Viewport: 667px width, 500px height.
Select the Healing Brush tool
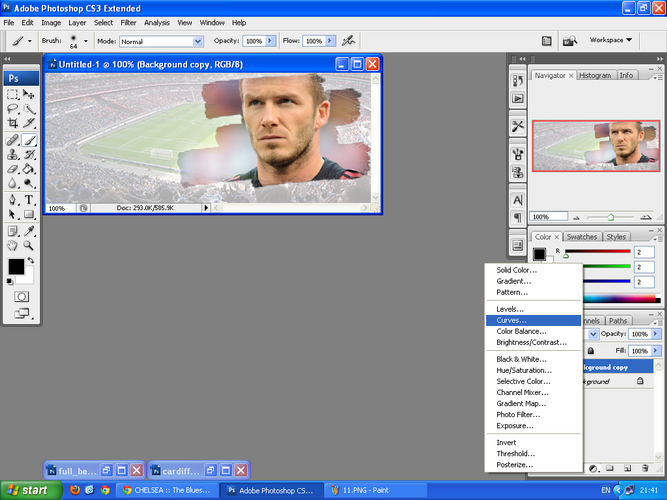[x=13, y=140]
